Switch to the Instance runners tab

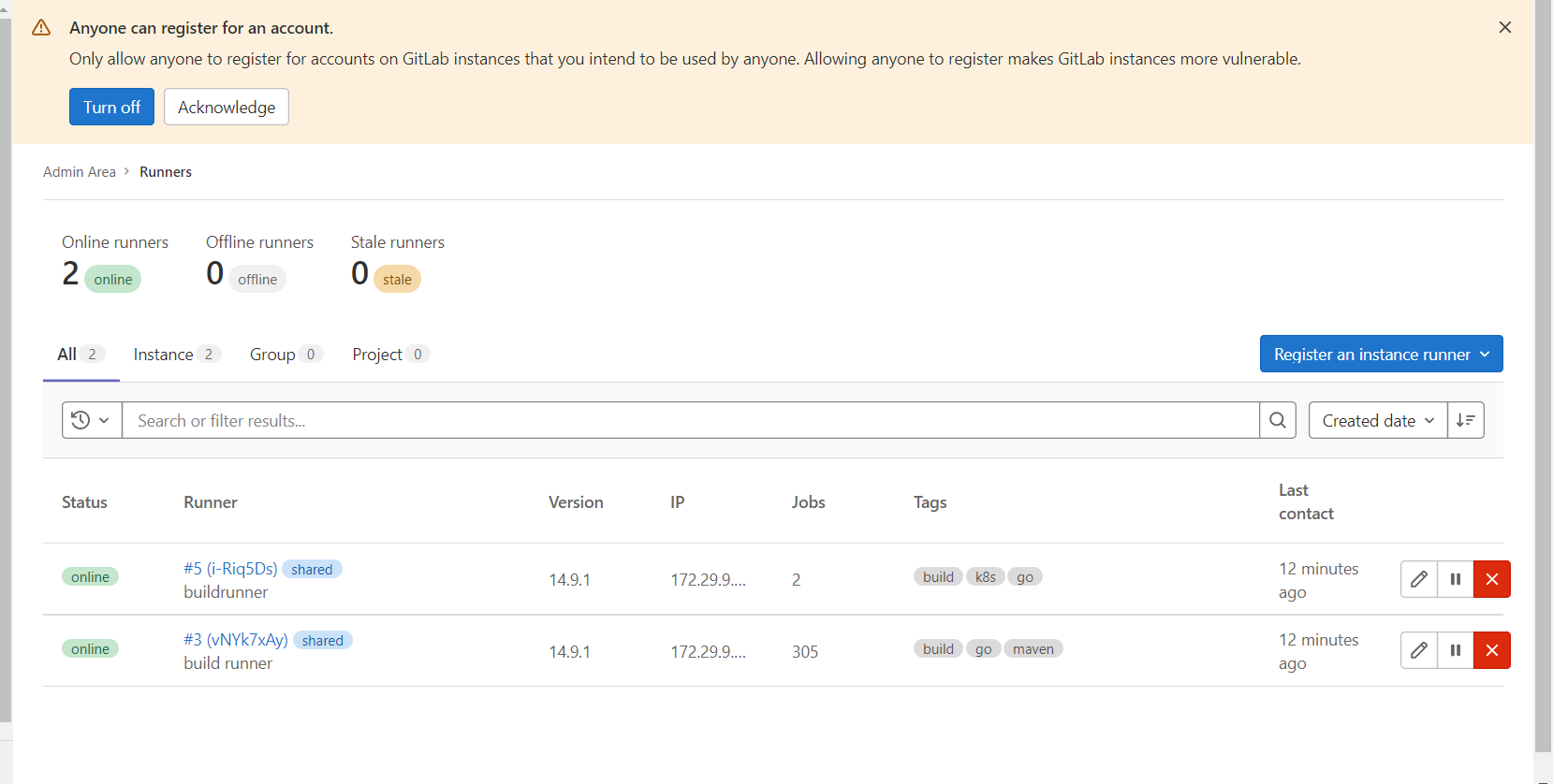pos(176,355)
